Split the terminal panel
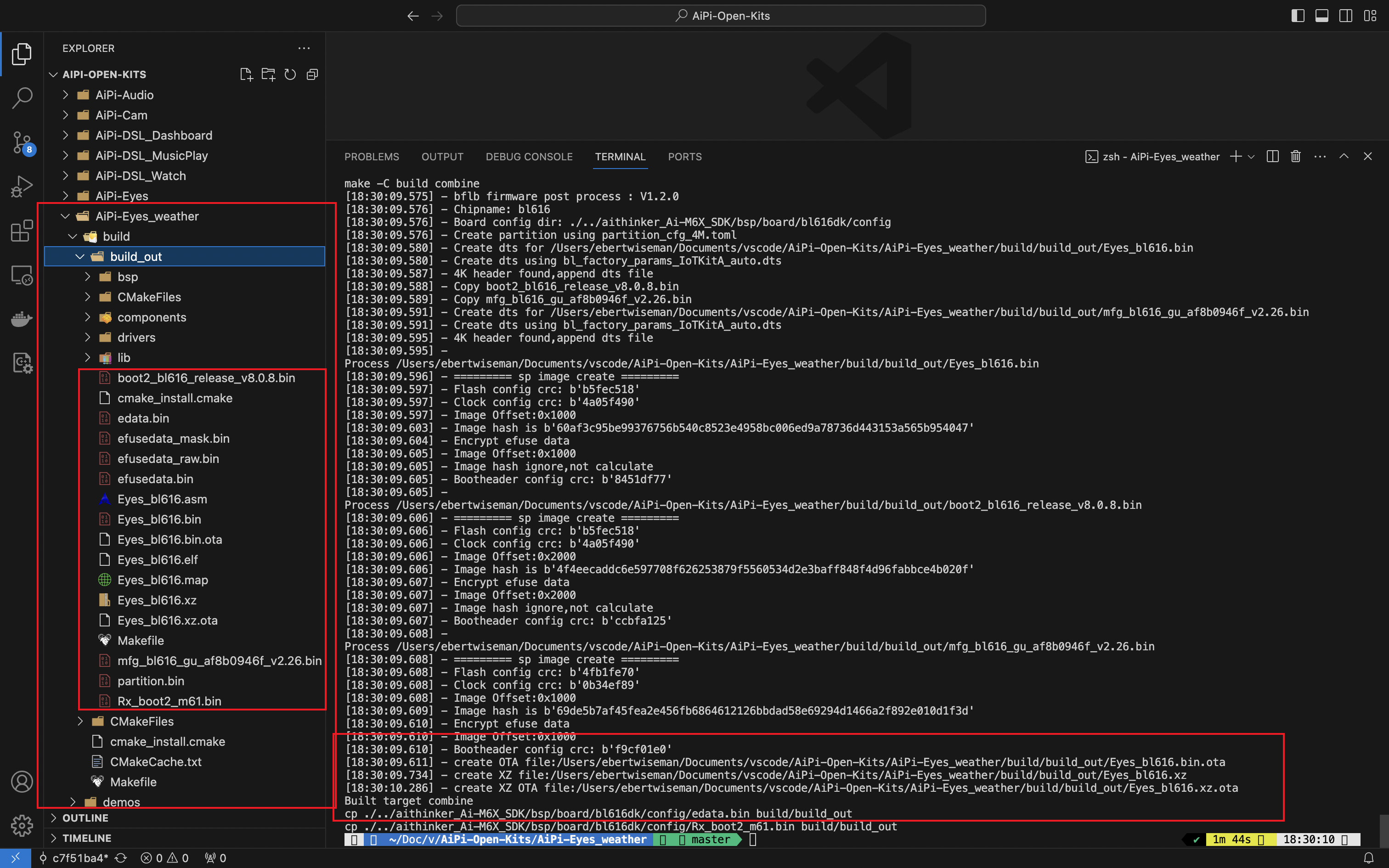 [x=1272, y=157]
